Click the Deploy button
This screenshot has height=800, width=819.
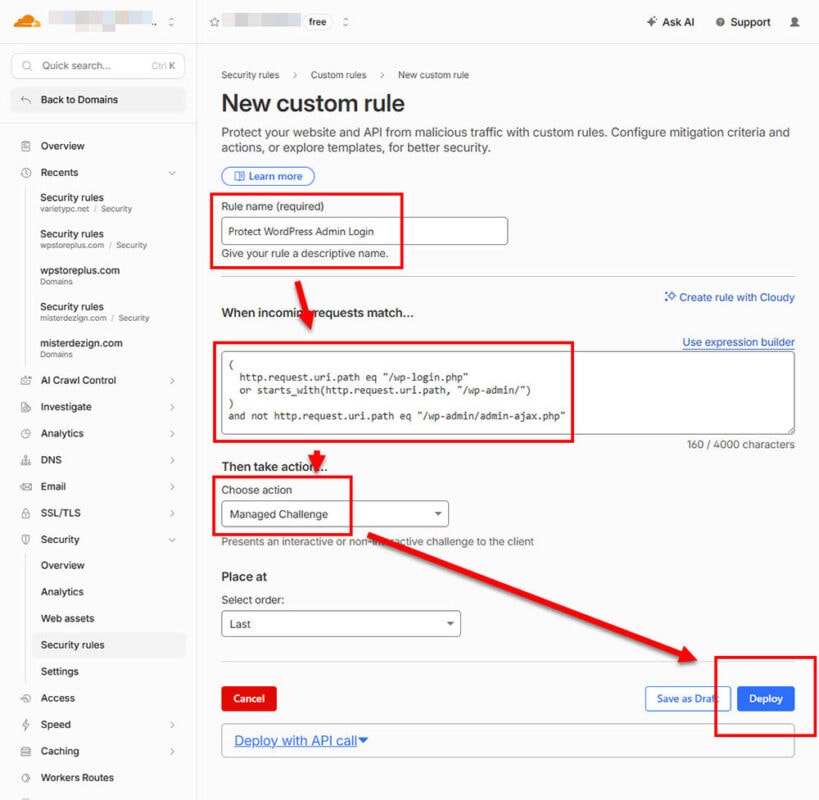[x=766, y=699]
